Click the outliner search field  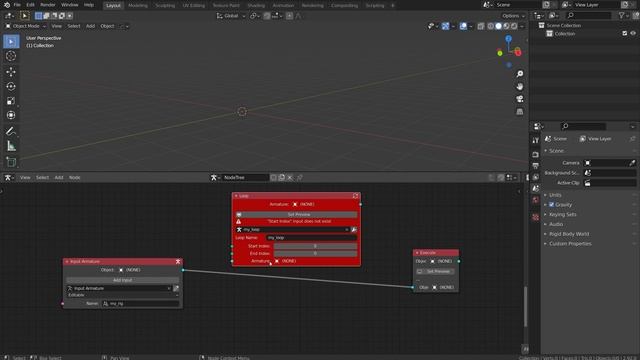588,16
